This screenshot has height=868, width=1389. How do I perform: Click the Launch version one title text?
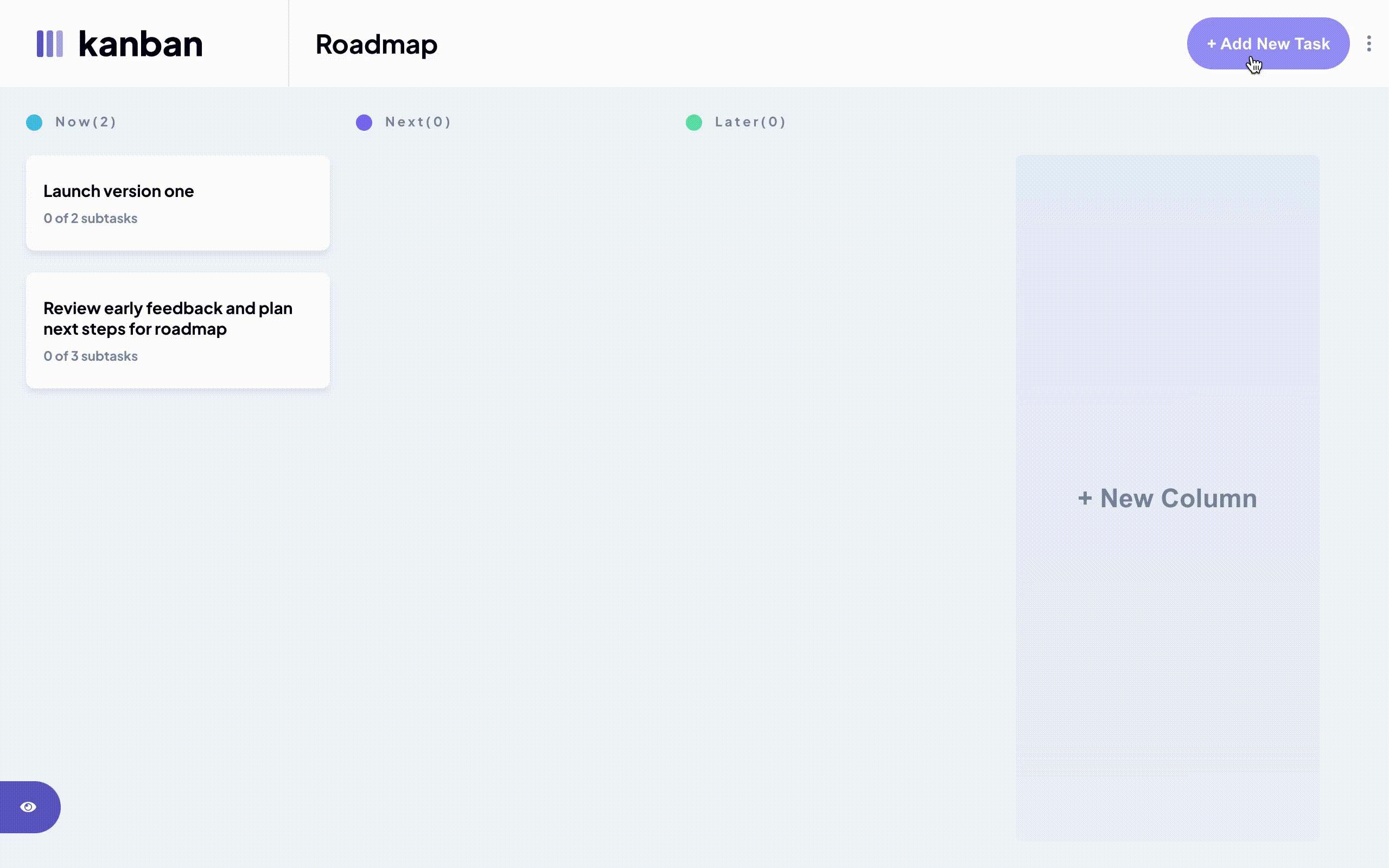click(x=118, y=191)
